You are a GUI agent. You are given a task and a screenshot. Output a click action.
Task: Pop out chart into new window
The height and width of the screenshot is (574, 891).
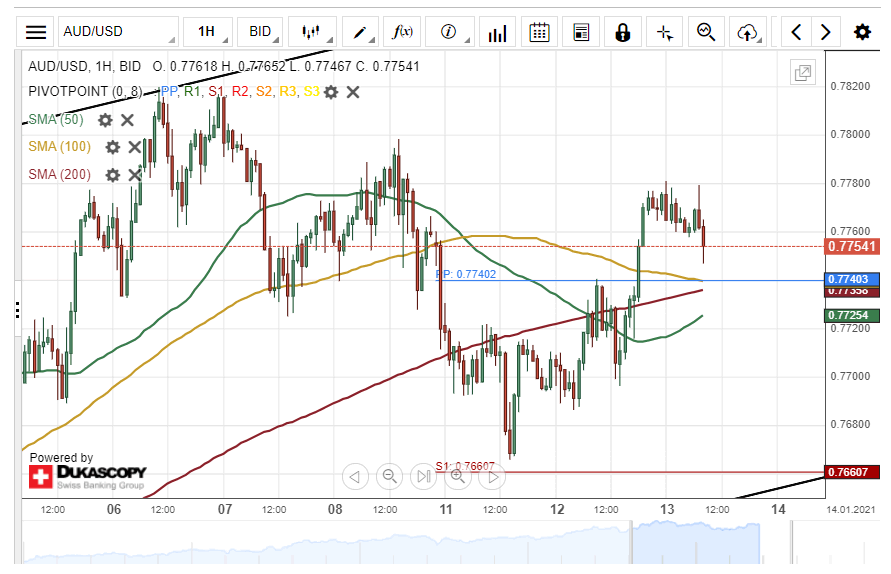(x=802, y=72)
